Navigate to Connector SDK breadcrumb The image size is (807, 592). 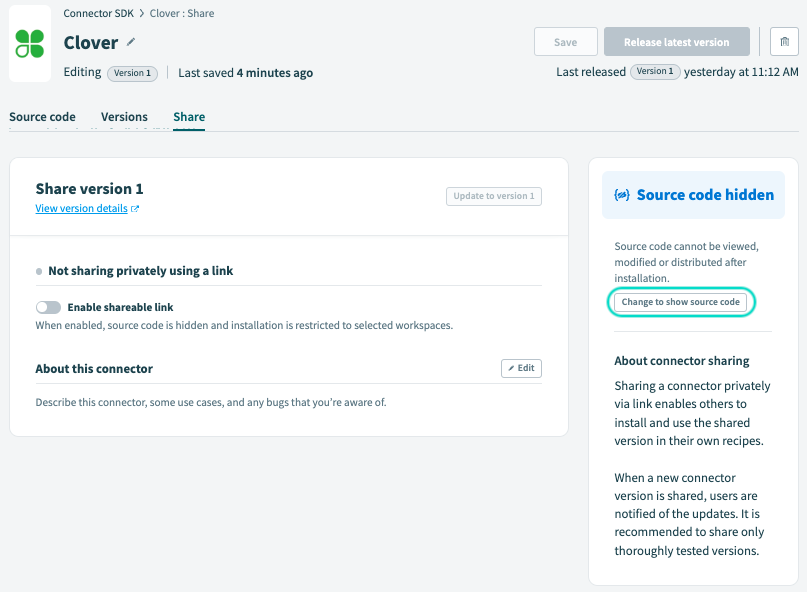point(99,13)
